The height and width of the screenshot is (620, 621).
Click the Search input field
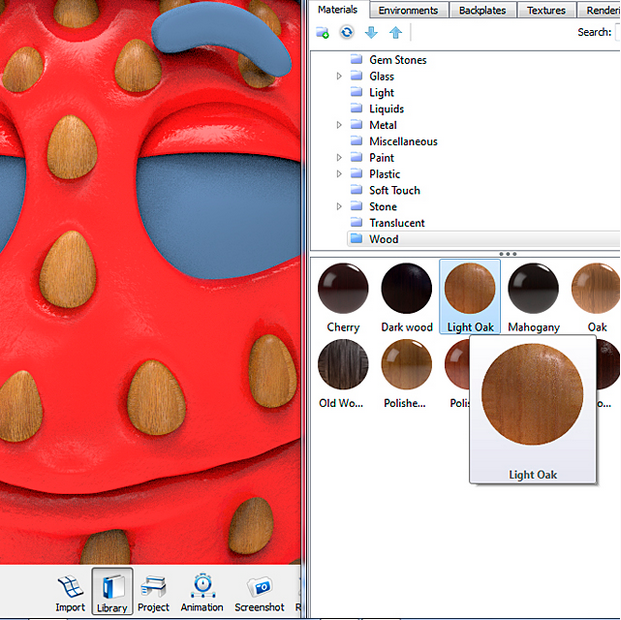tap(618, 33)
